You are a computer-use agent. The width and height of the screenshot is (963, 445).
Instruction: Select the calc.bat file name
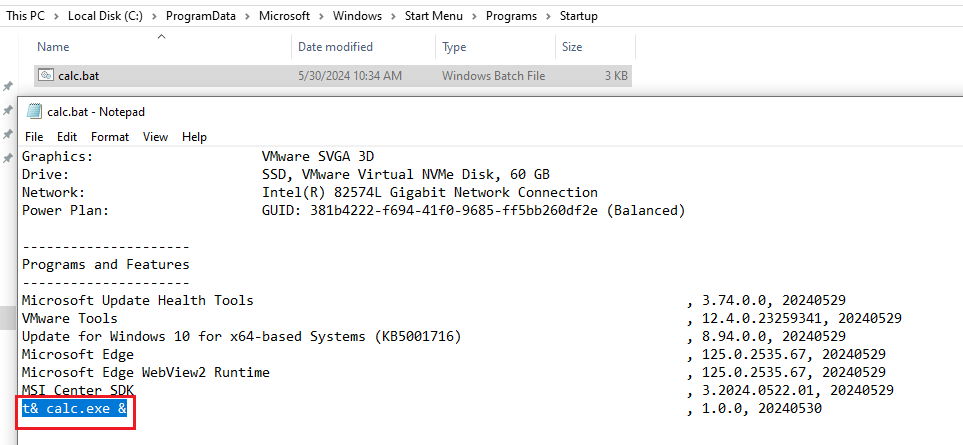[79, 76]
